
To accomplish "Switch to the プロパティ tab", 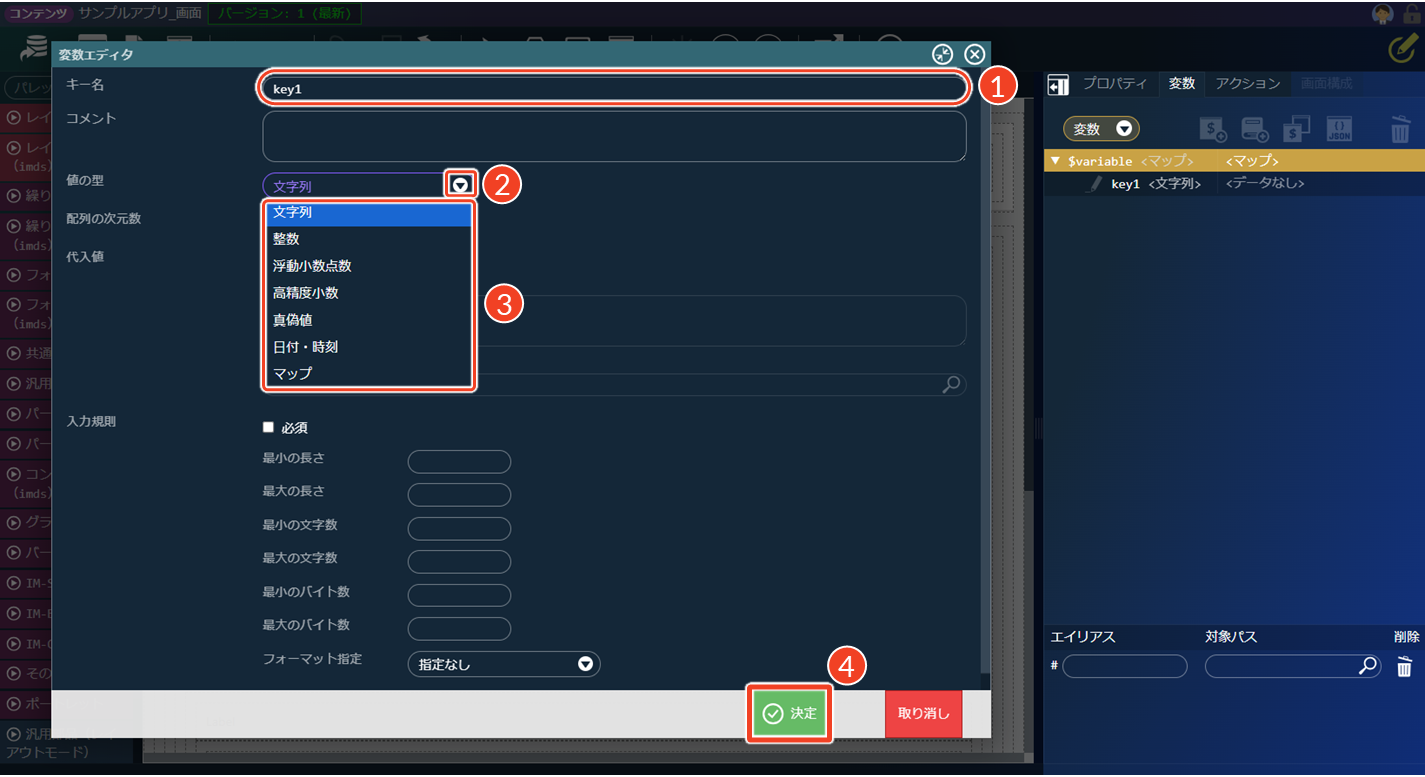I will pos(1115,84).
